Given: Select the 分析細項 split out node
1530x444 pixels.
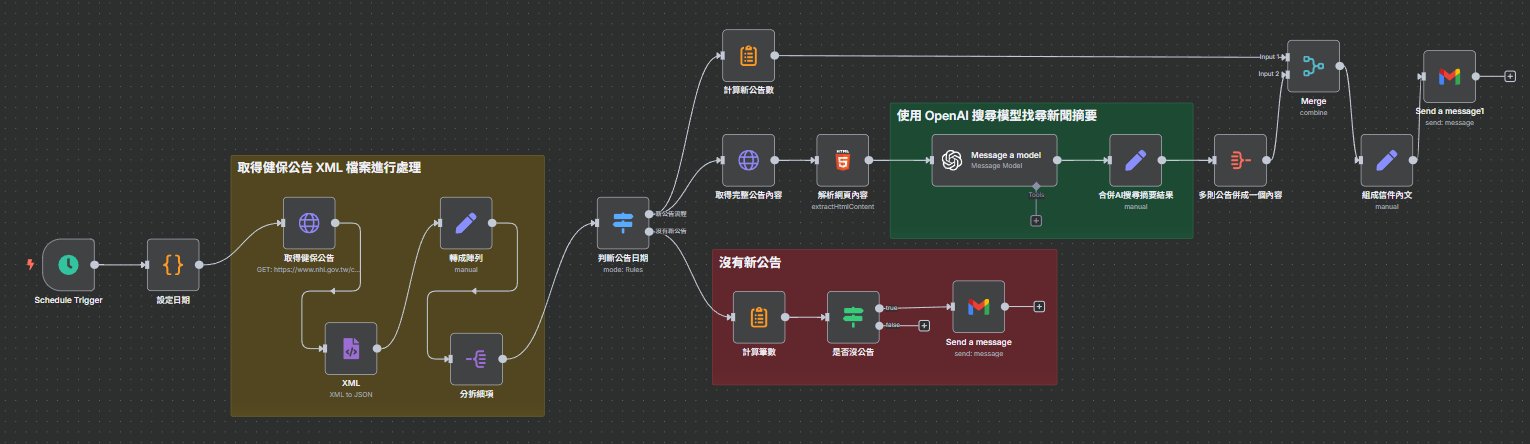Looking at the screenshot, I should [476, 359].
